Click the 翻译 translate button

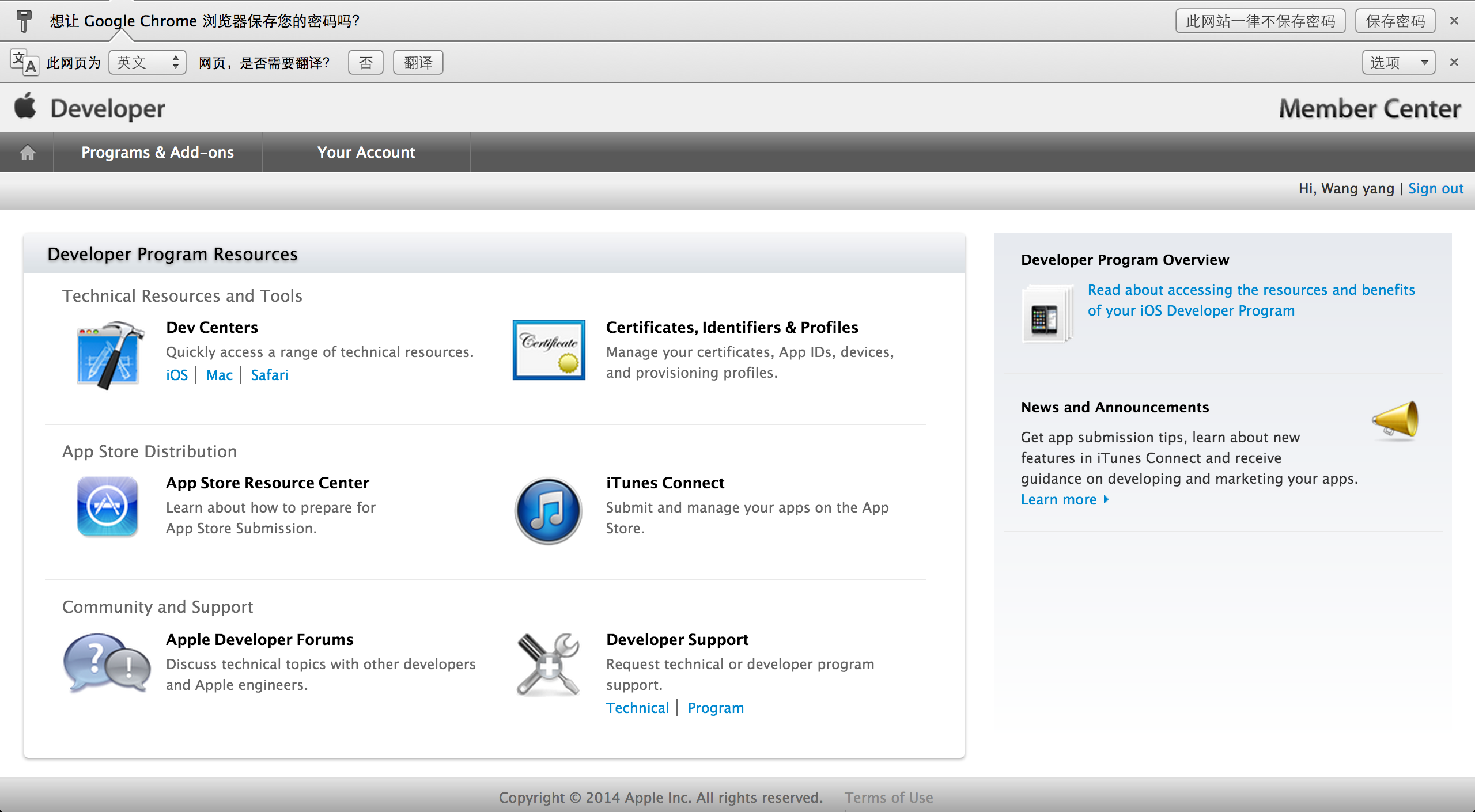[418, 62]
